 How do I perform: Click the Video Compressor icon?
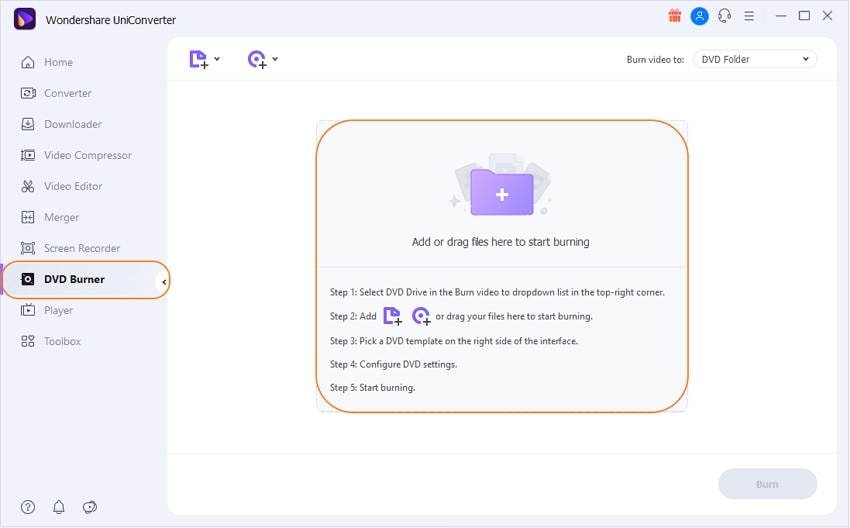point(28,155)
